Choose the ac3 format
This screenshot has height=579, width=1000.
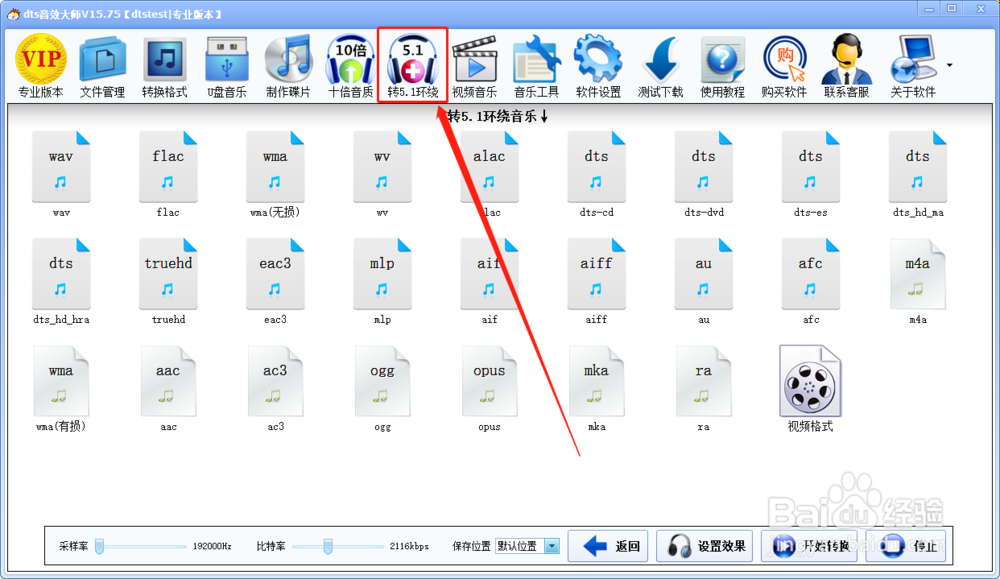click(x=275, y=389)
